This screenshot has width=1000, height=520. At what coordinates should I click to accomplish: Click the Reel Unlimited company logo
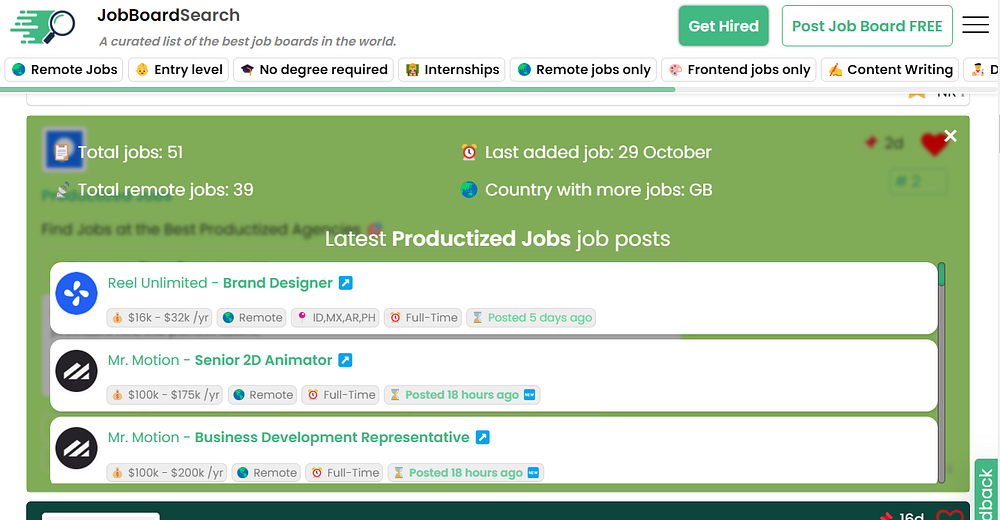click(x=77, y=293)
